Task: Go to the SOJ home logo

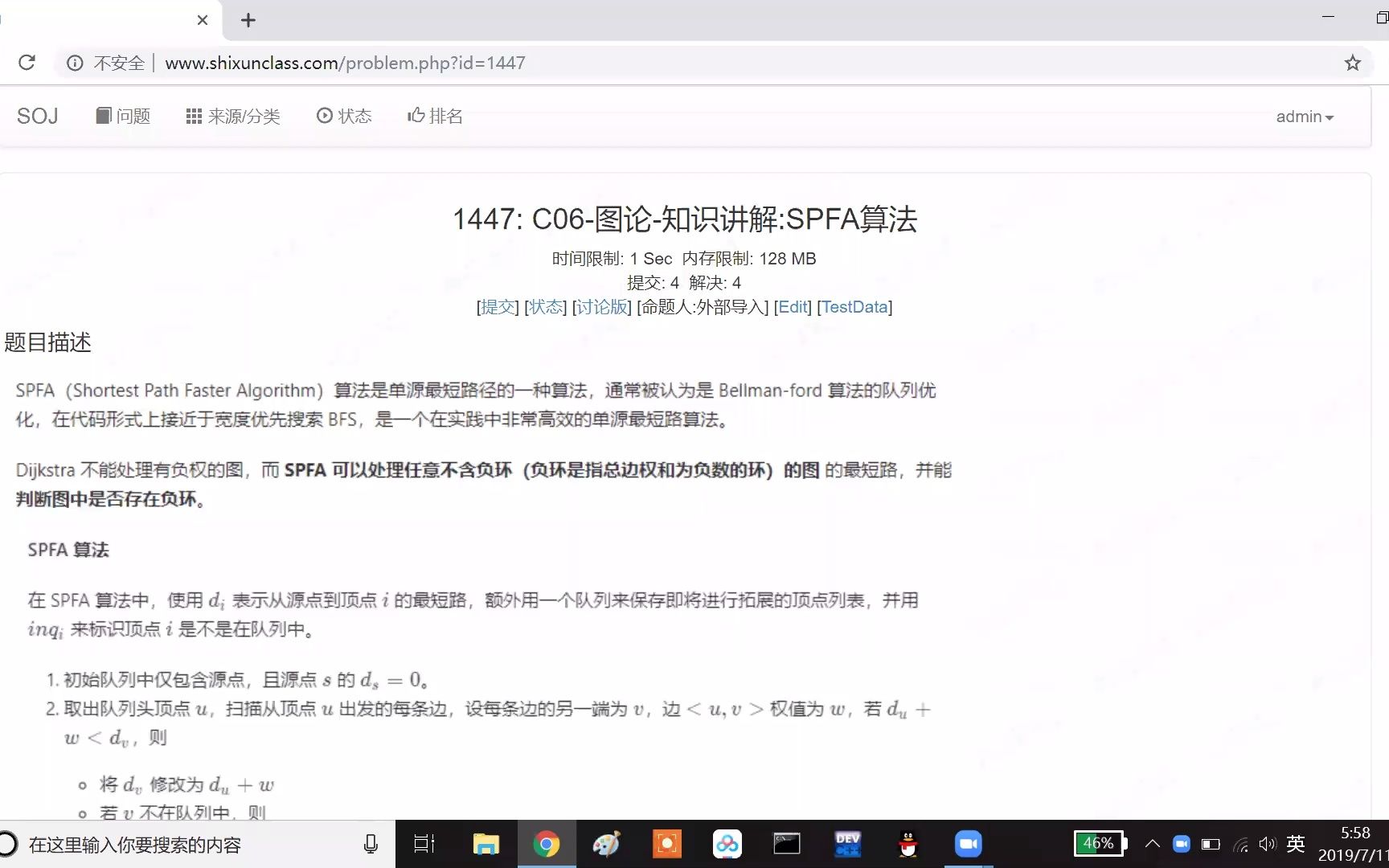Action: click(x=38, y=117)
